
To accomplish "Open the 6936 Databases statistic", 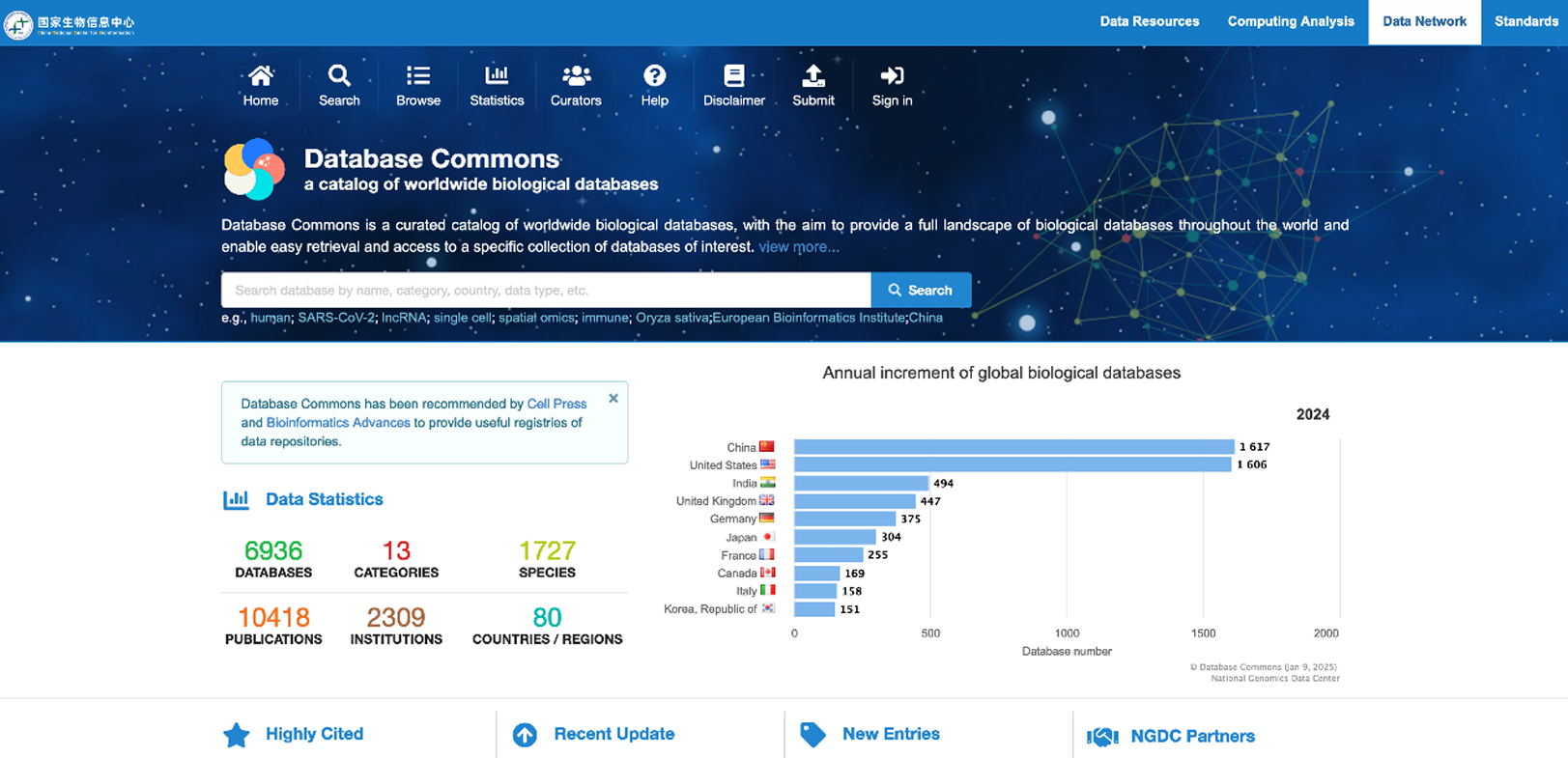I will [273, 559].
